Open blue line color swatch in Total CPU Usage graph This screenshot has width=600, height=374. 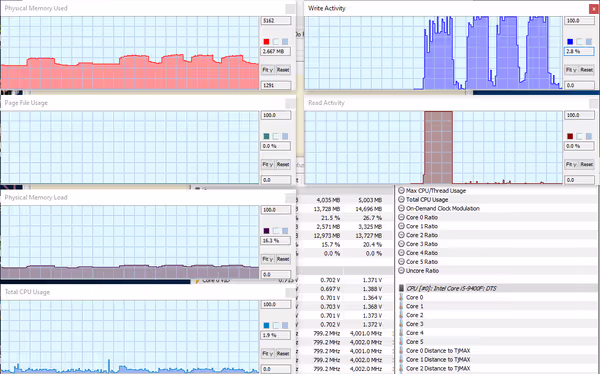point(266,325)
